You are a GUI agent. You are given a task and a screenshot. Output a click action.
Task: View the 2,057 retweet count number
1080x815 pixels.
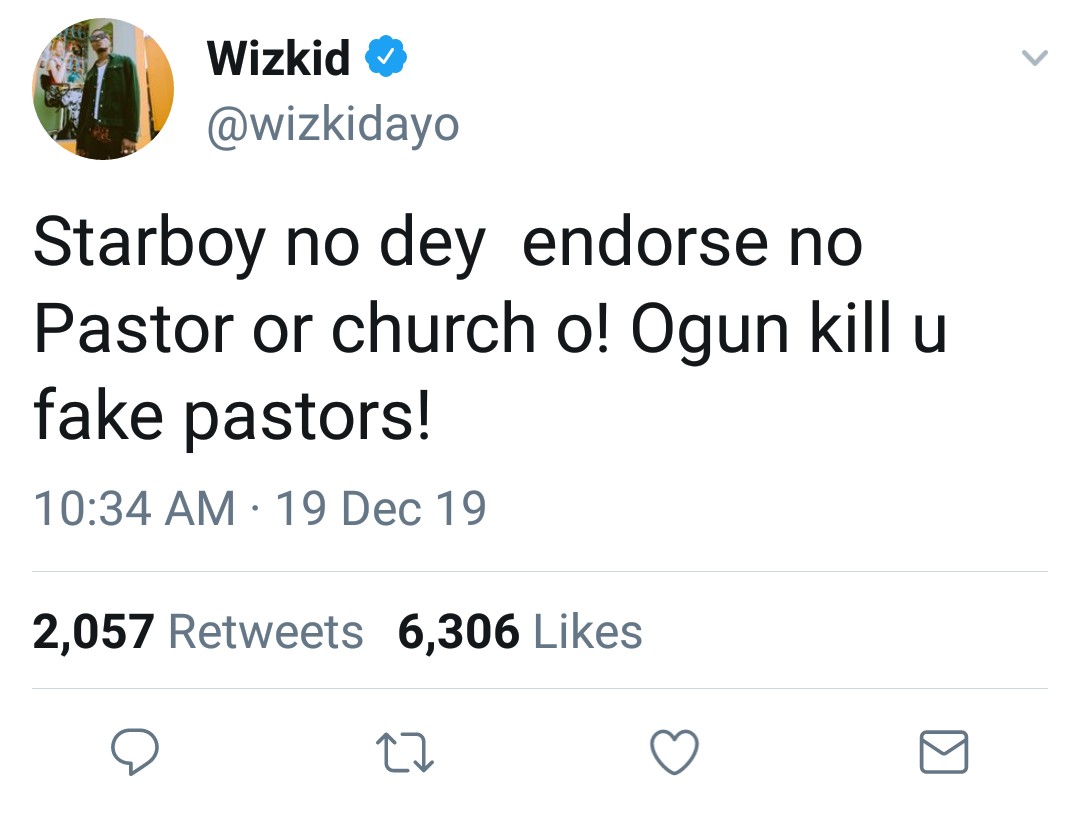[93, 632]
